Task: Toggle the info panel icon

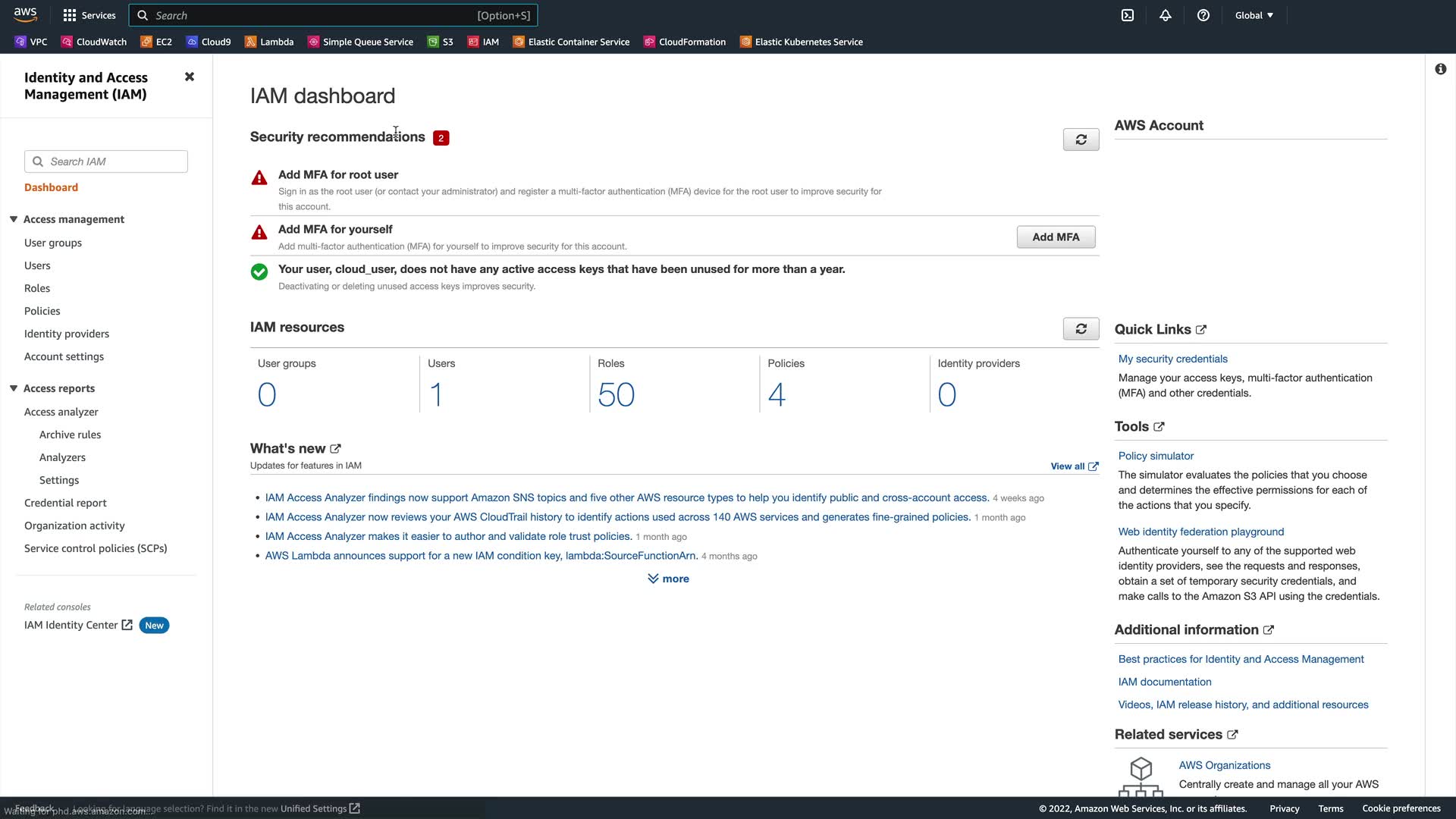Action: coord(1440,69)
